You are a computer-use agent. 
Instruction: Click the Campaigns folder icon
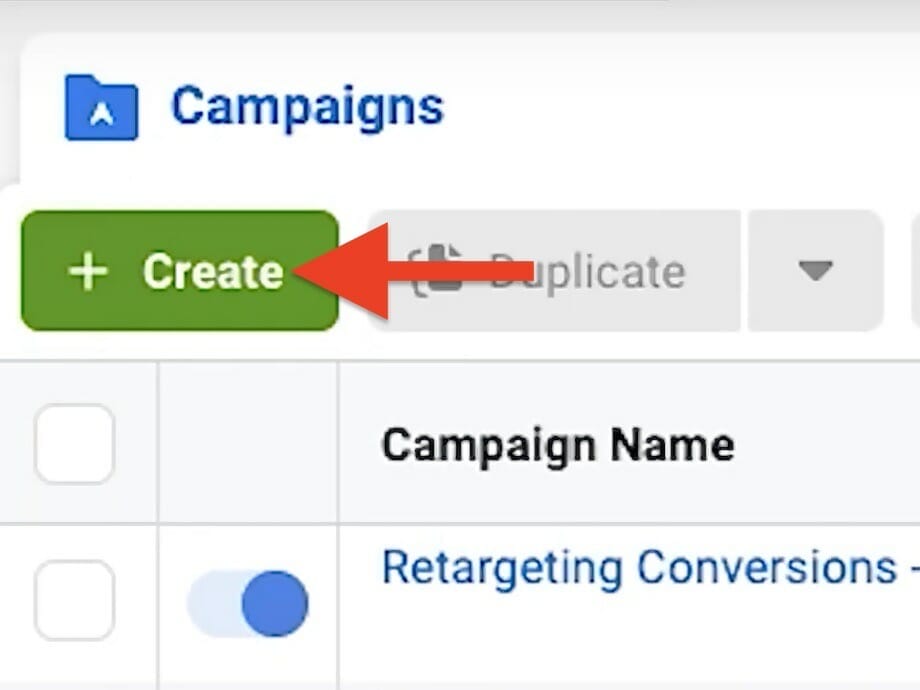click(101, 107)
